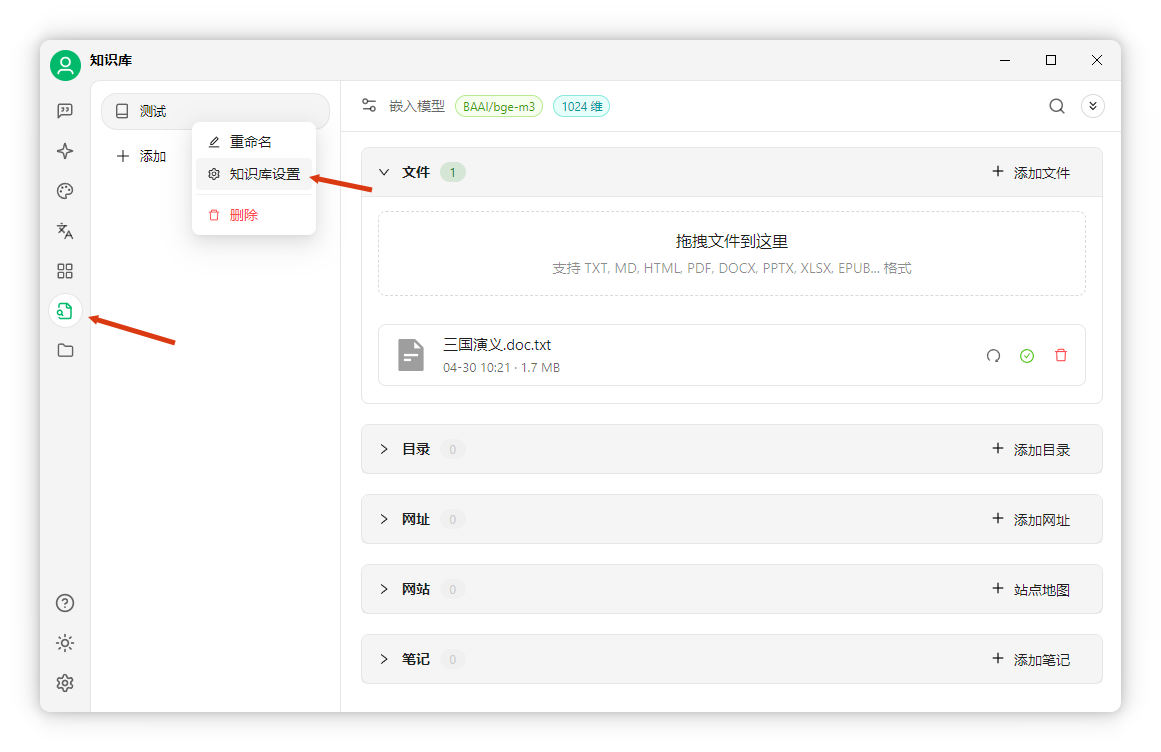Image resolution: width=1161 pixels, height=752 pixels.
Task: Open the user avatar profile
Action: (x=65, y=65)
